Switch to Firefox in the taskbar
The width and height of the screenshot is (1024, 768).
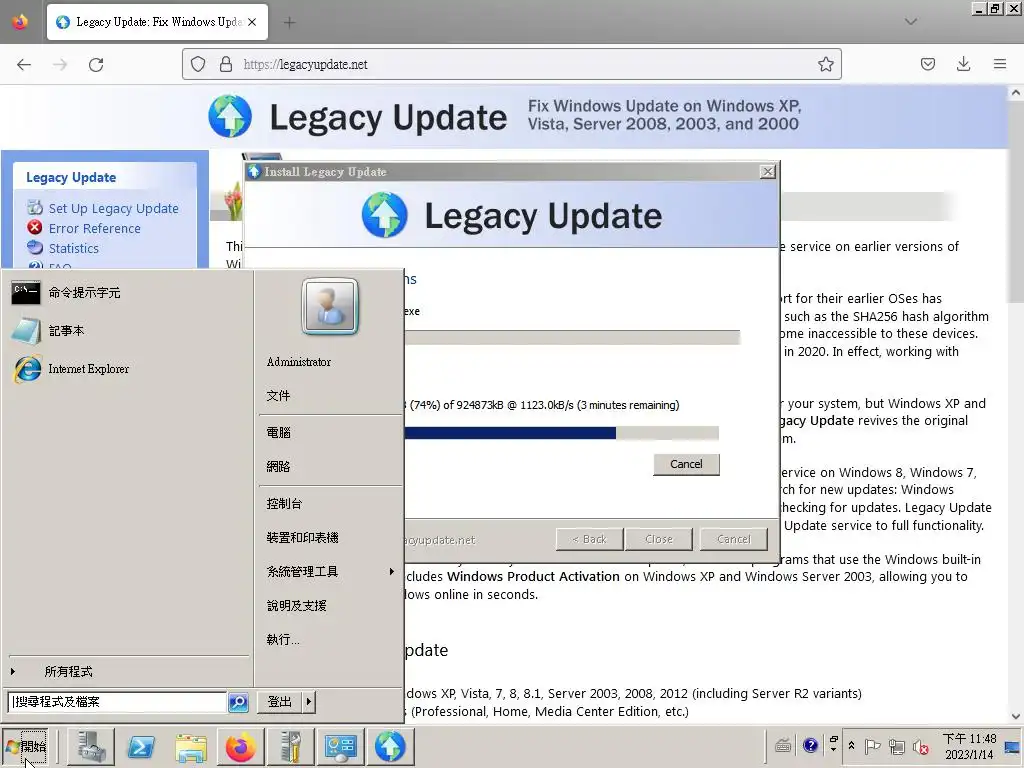[x=240, y=746]
